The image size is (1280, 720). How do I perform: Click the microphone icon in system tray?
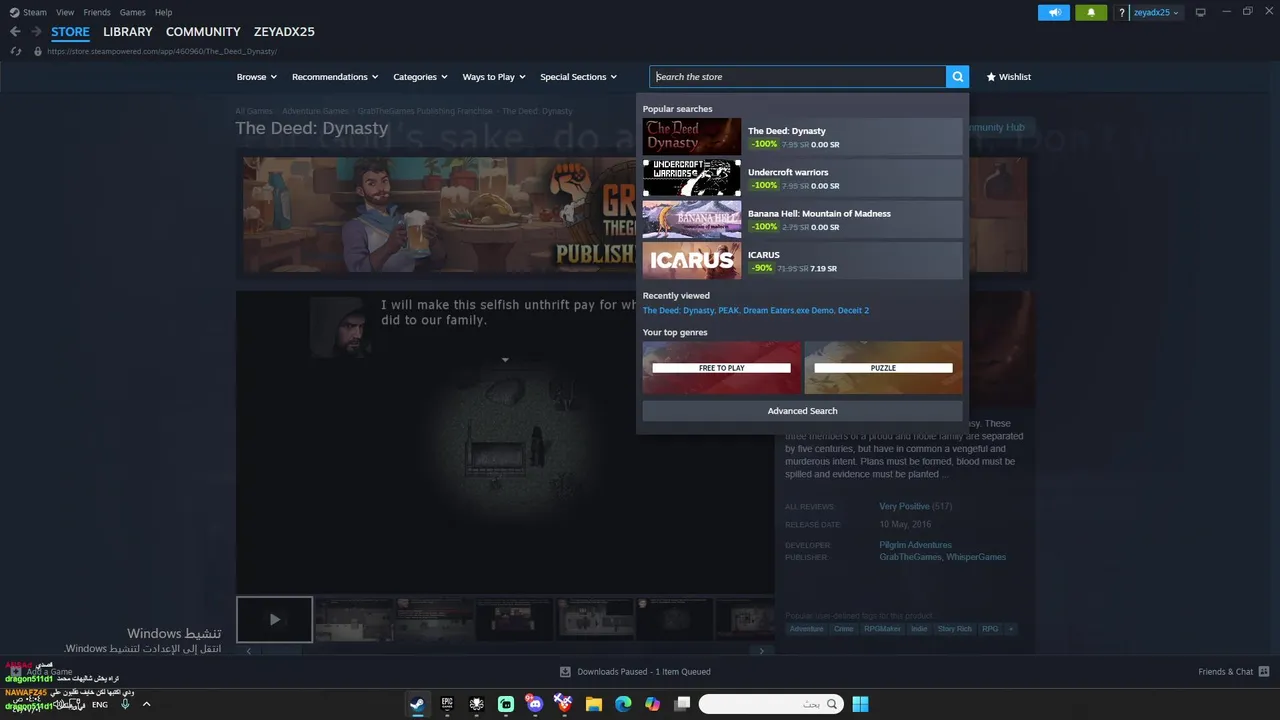[125, 704]
